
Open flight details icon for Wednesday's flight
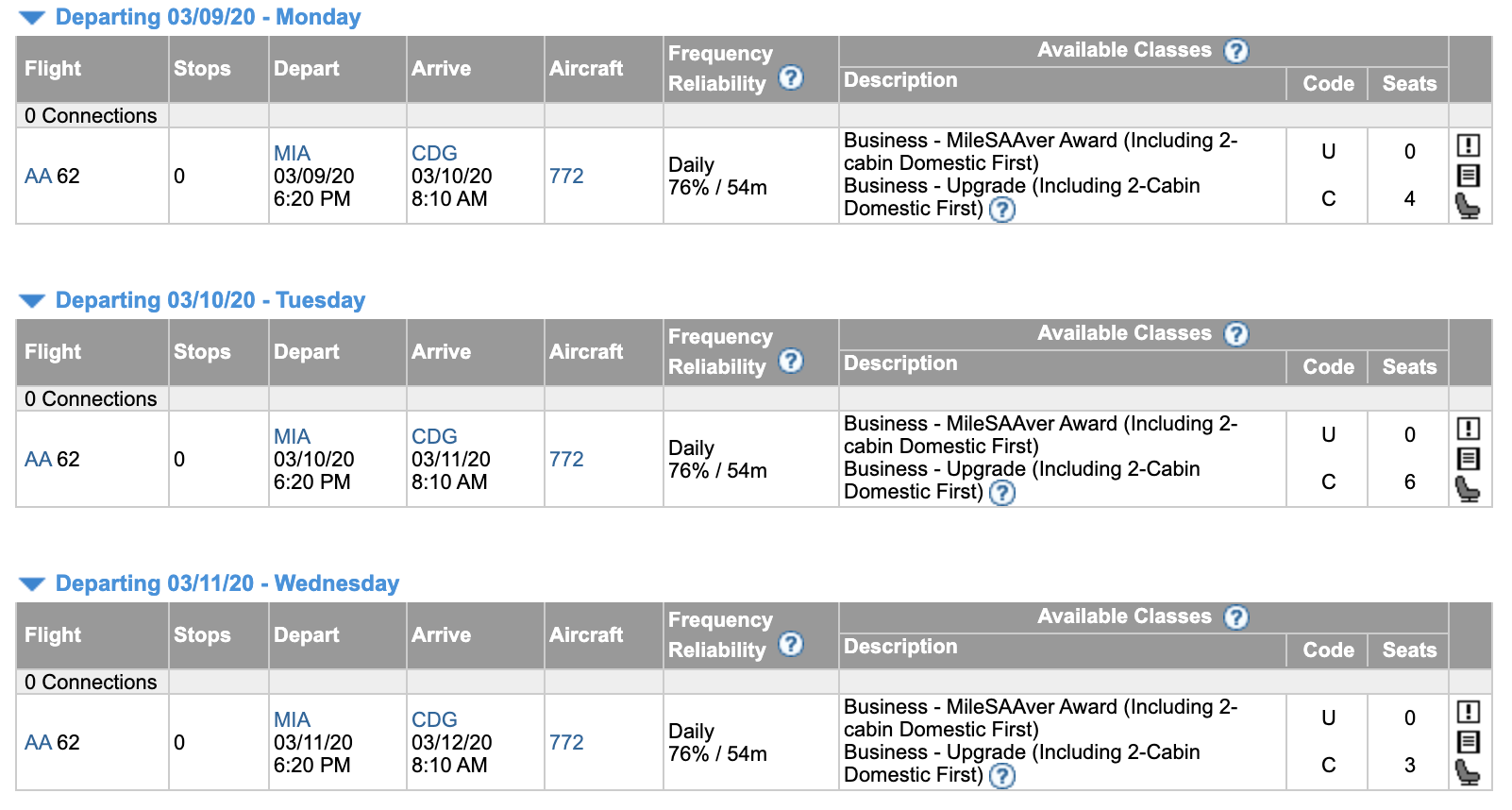coord(1468,742)
